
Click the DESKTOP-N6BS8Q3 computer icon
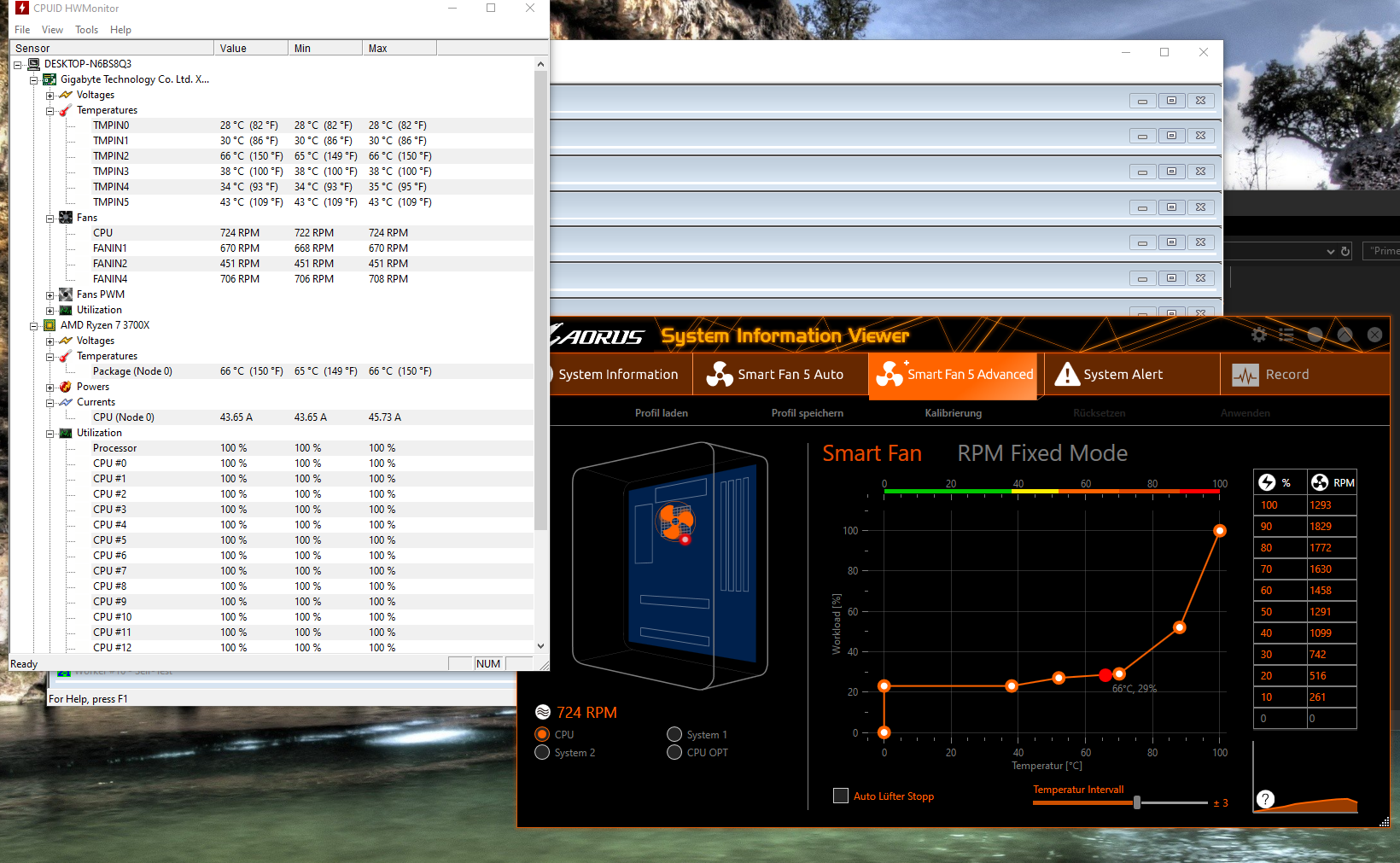pos(33,64)
